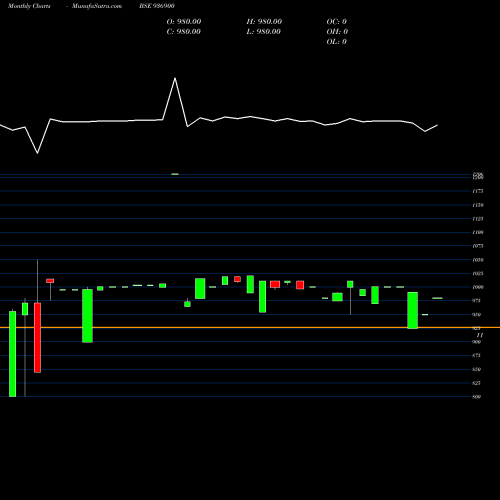Click the 875 price axis label
Image resolution: width=500 pixels, height=500 pixels.
pyautogui.click(x=477, y=355)
